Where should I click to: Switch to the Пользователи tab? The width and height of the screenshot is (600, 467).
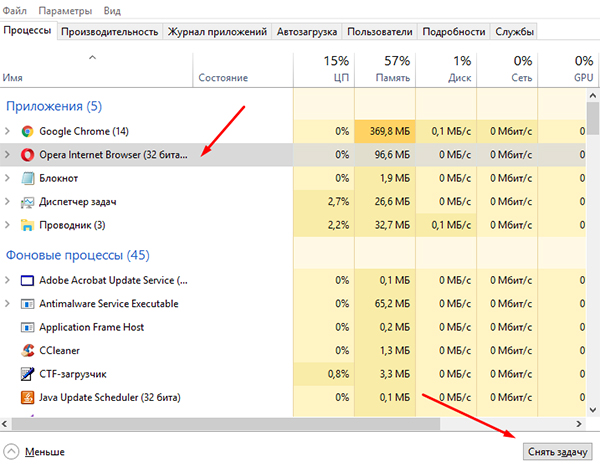point(380,32)
